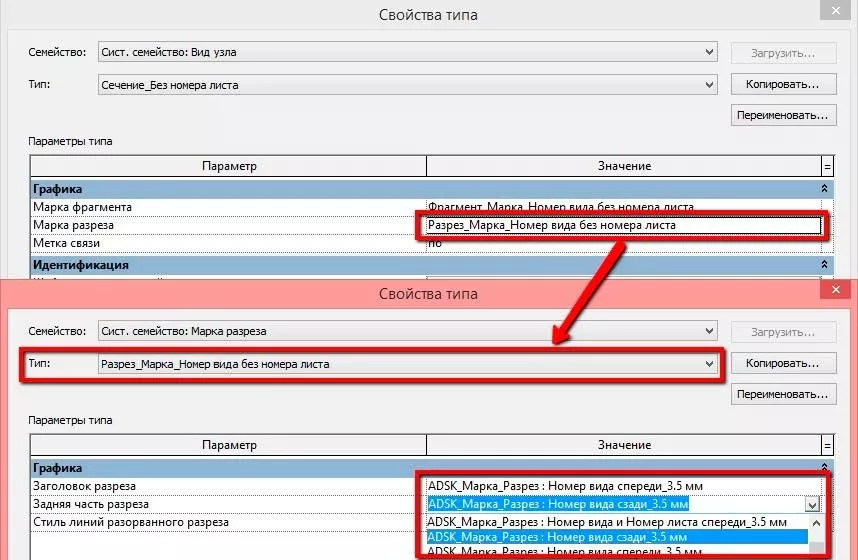The height and width of the screenshot is (560, 858).
Task: Click the Марка разреза value field
Action: [x=622, y=225]
